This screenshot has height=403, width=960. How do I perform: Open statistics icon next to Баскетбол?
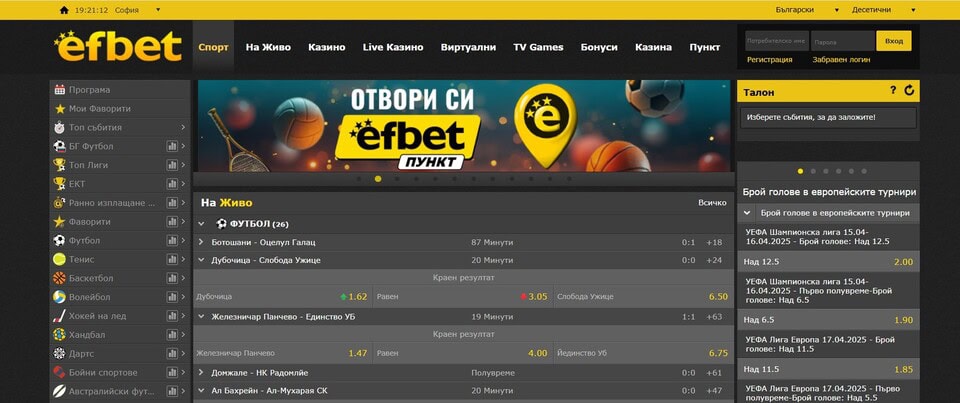click(x=172, y=278)
